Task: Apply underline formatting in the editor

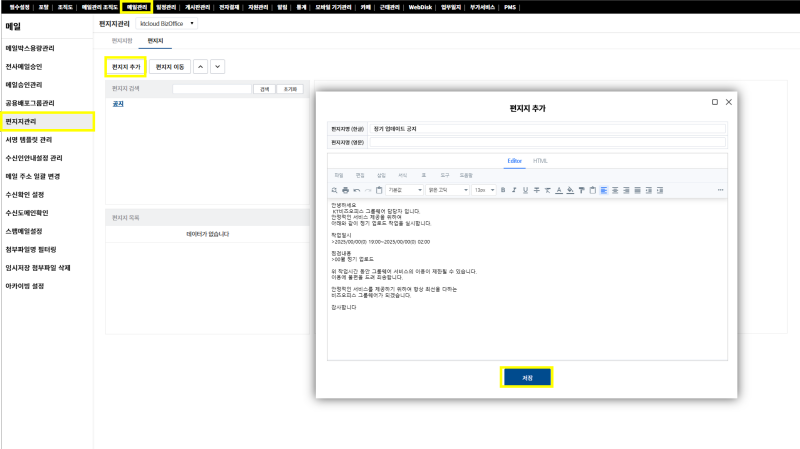Action: (x=524, y=190)
